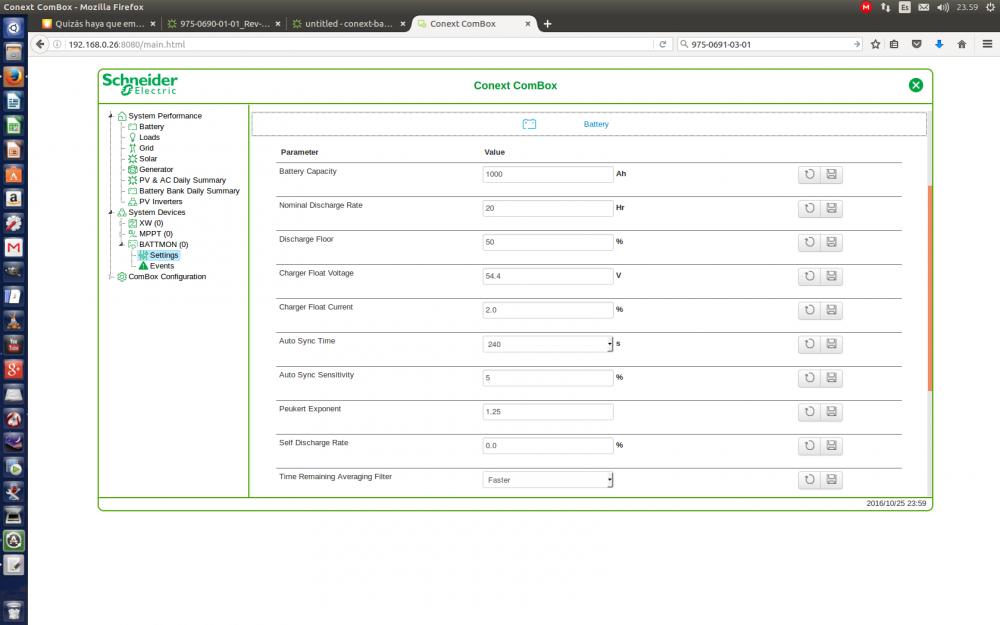Reset the Auto Sync Time value
This screenshot has height=625, width=1000.
click(809, 344)
